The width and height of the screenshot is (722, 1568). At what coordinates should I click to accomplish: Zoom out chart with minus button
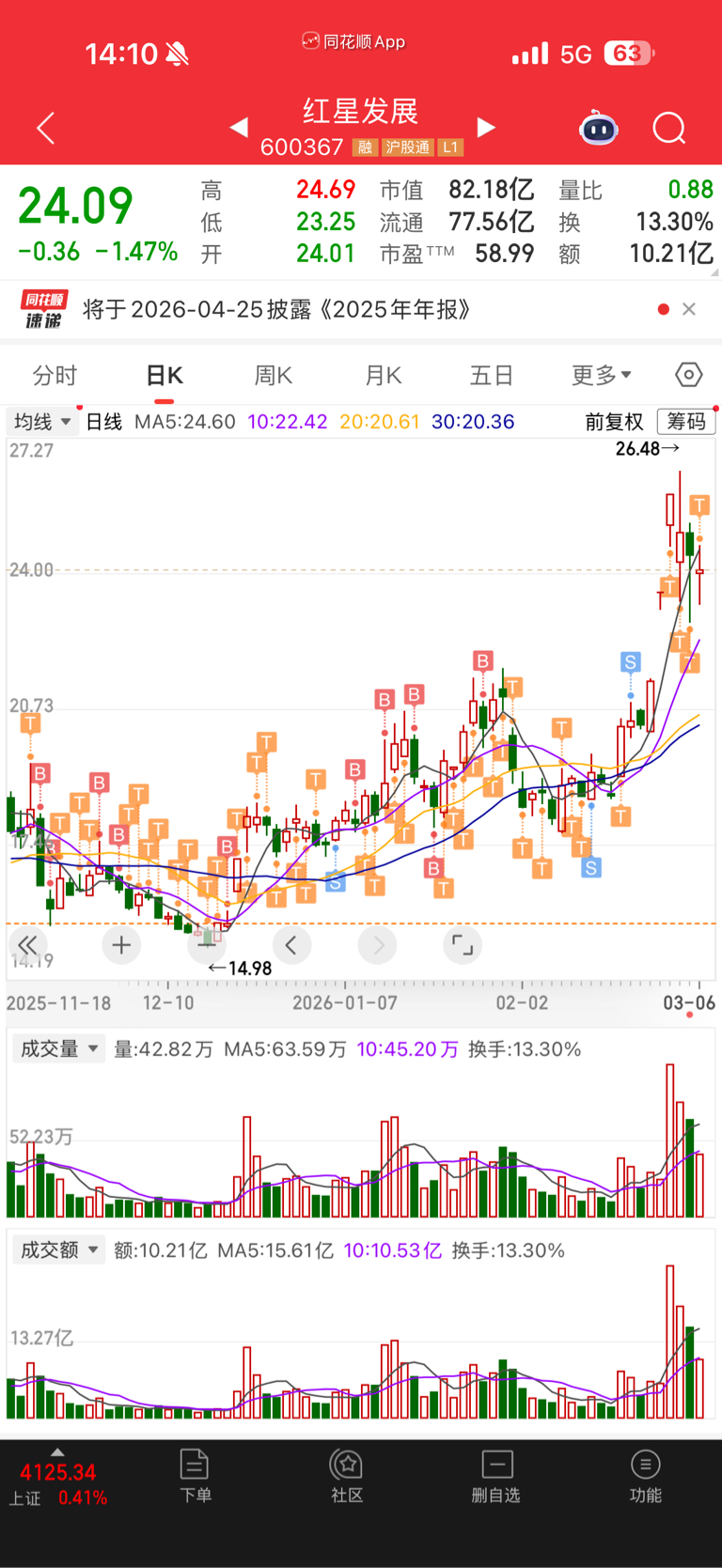click(207, 945)
